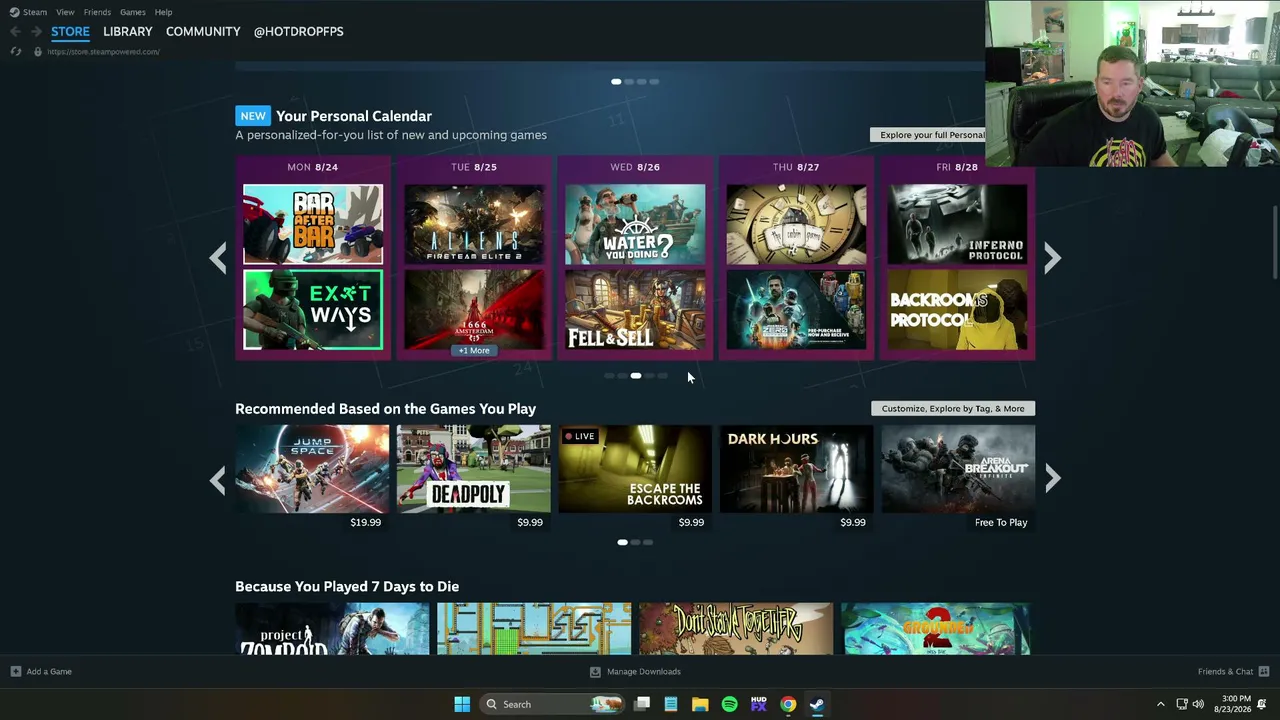Open the Friends menu
1280x720 pixels.
(97, 12)
